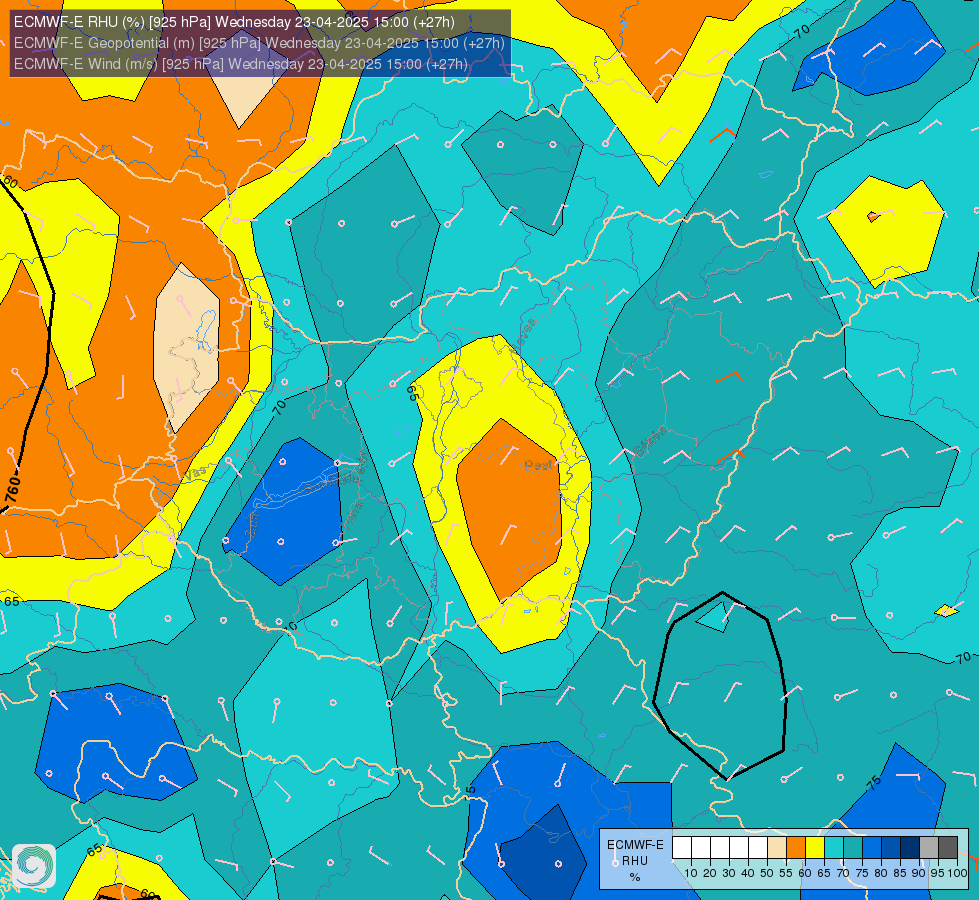
Task: Click the legend tick value 50
Action: pyautogui.click(x=767, y=873)
